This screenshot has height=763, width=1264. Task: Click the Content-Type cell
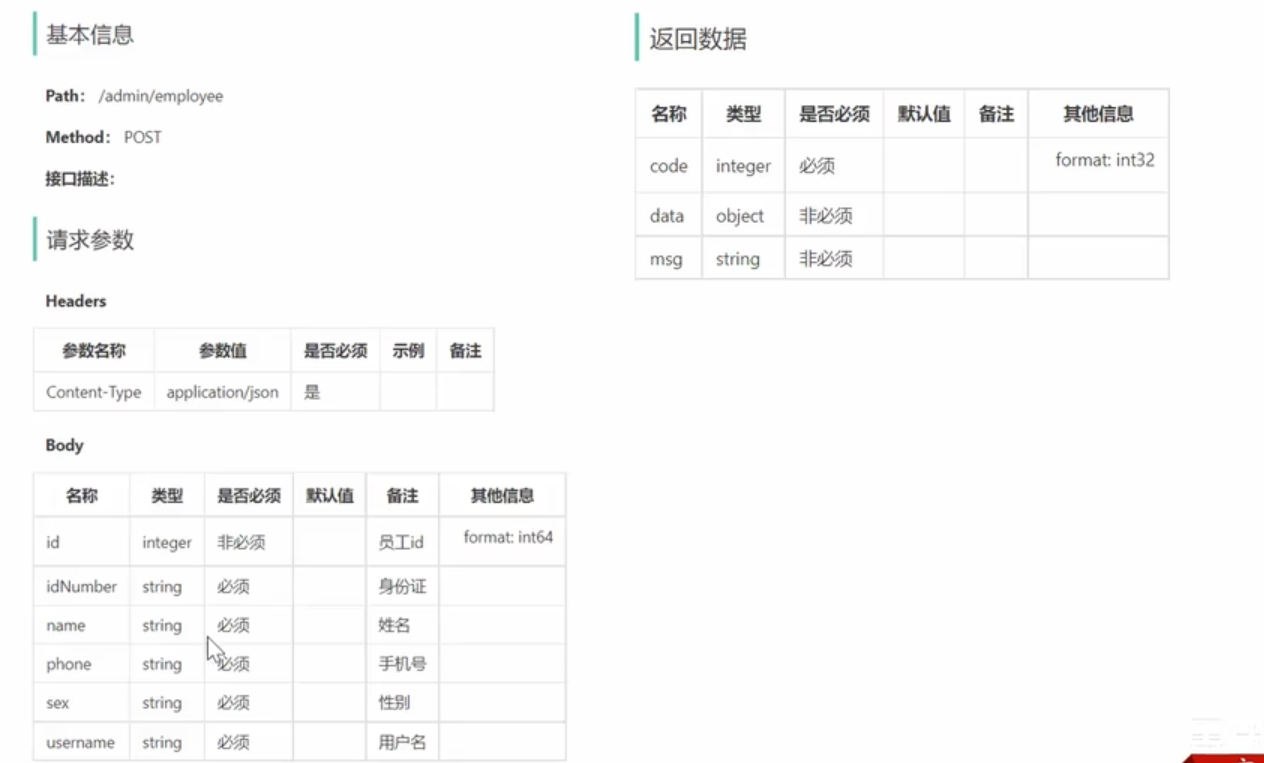click(94, 392)
